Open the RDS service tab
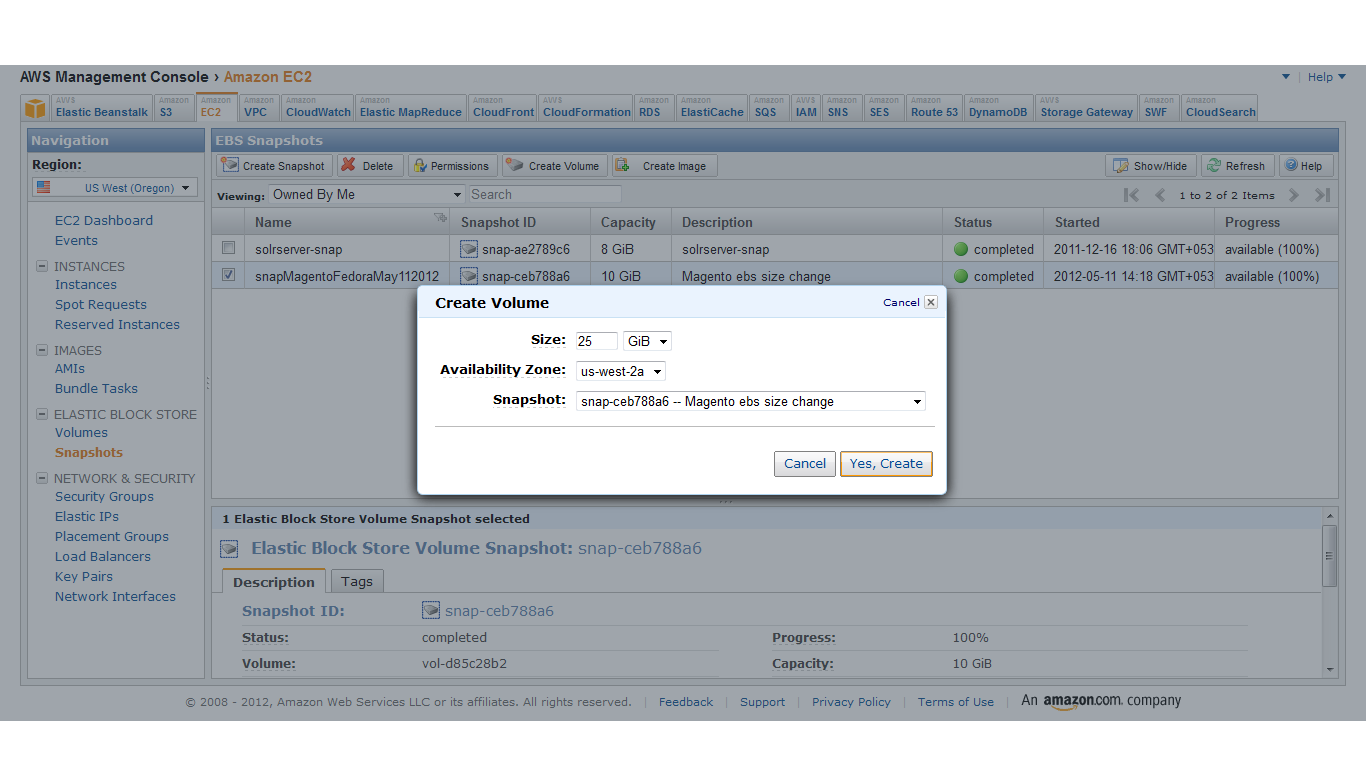 [x=653, y=106]
